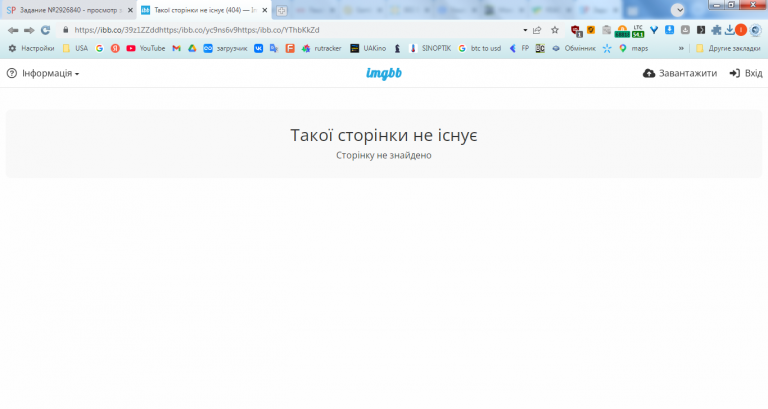
Task: Go back to the previous page
Action: coord(13,30)
